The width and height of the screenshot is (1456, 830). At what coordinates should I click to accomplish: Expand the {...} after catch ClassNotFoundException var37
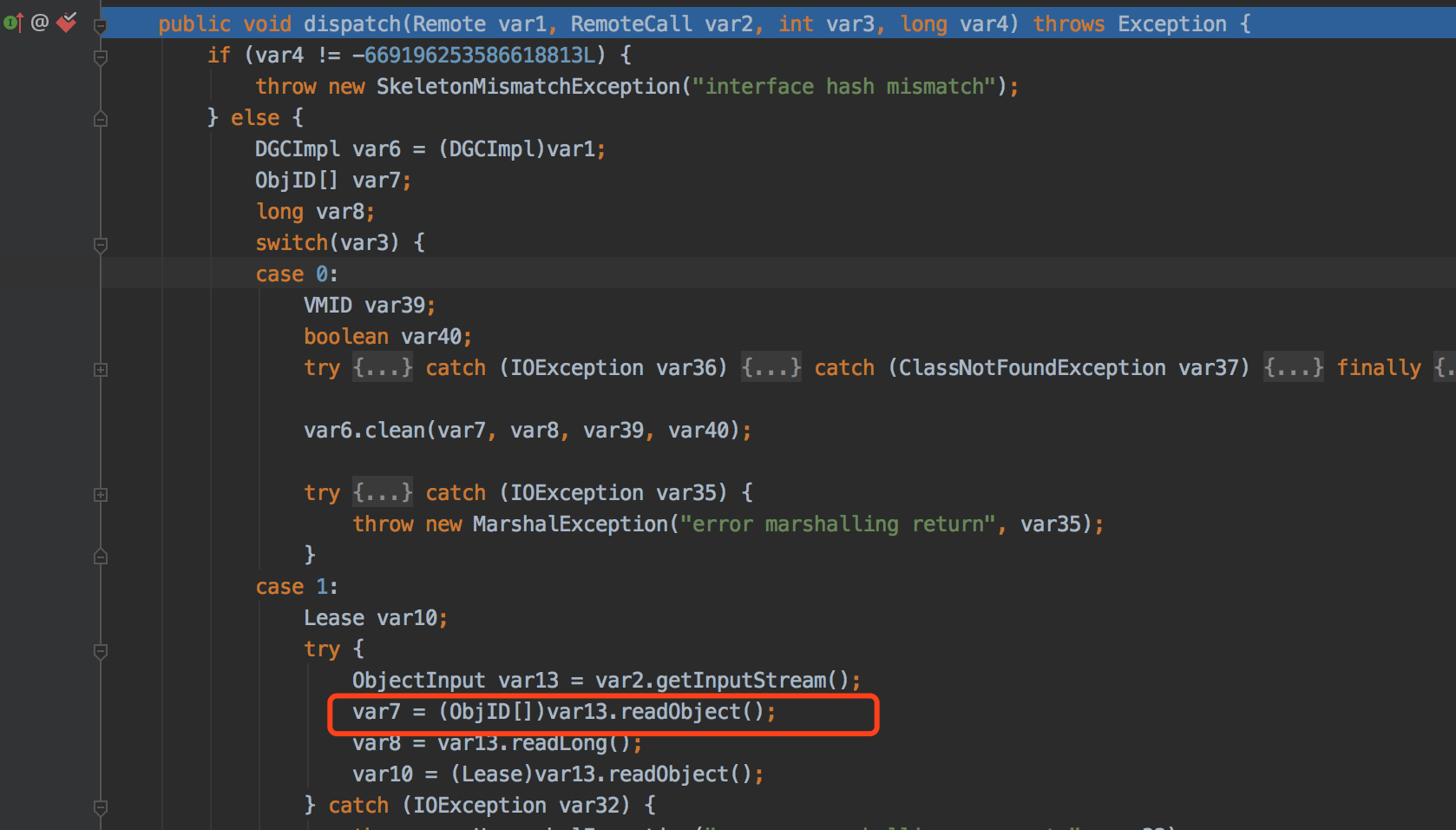pyautogui.click(x=1294, y=367)
